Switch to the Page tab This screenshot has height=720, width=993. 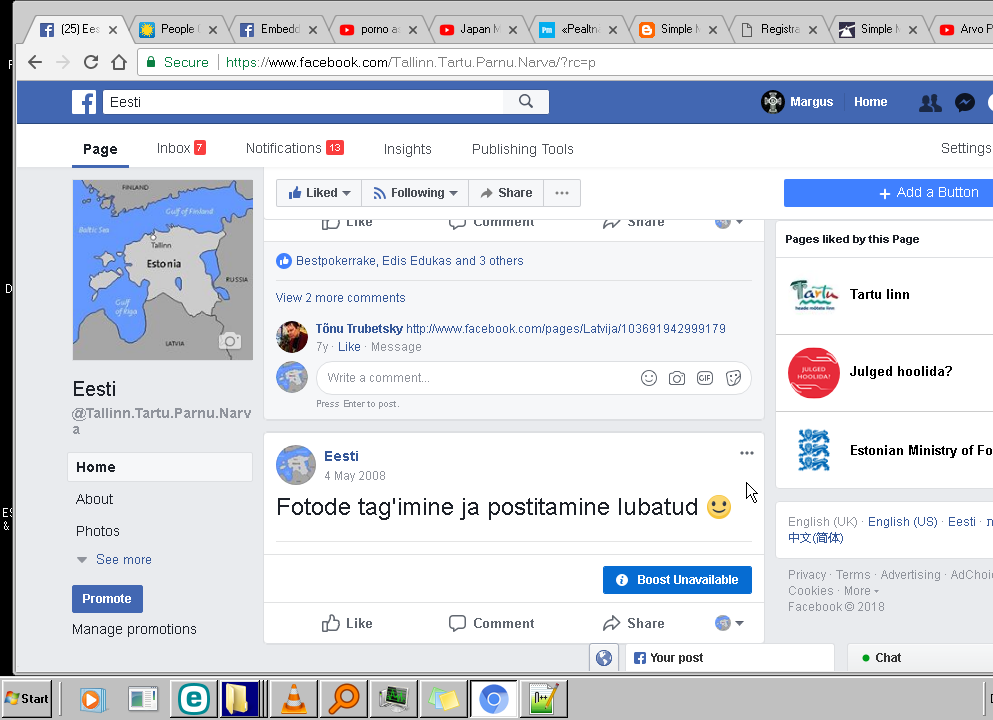[100, 149]
